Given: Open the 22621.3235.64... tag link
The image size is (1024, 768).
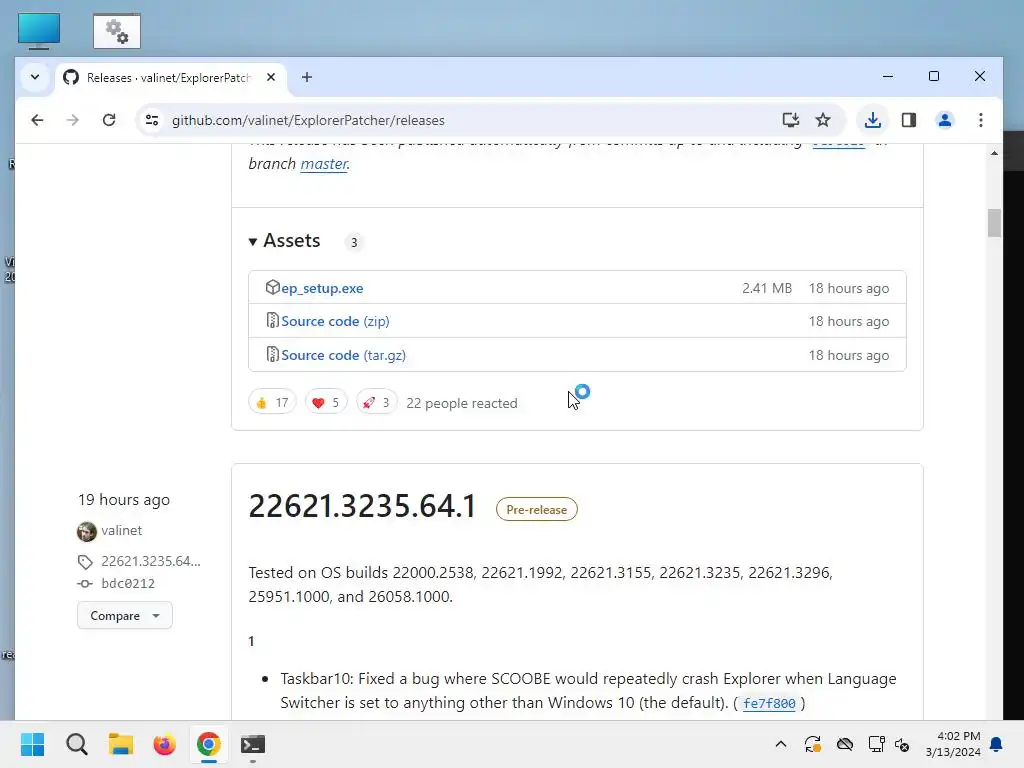Looking at the screenshot, I should pos(151,561).
